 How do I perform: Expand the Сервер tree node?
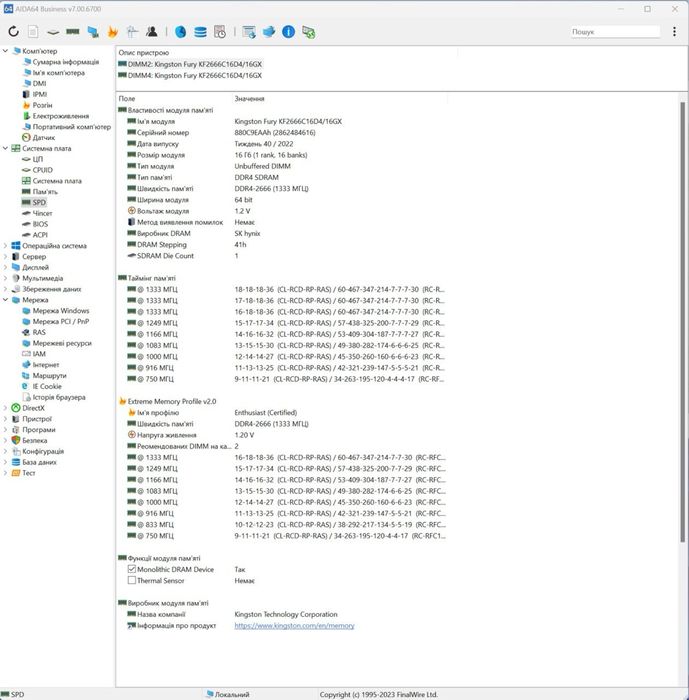point(5,256)
